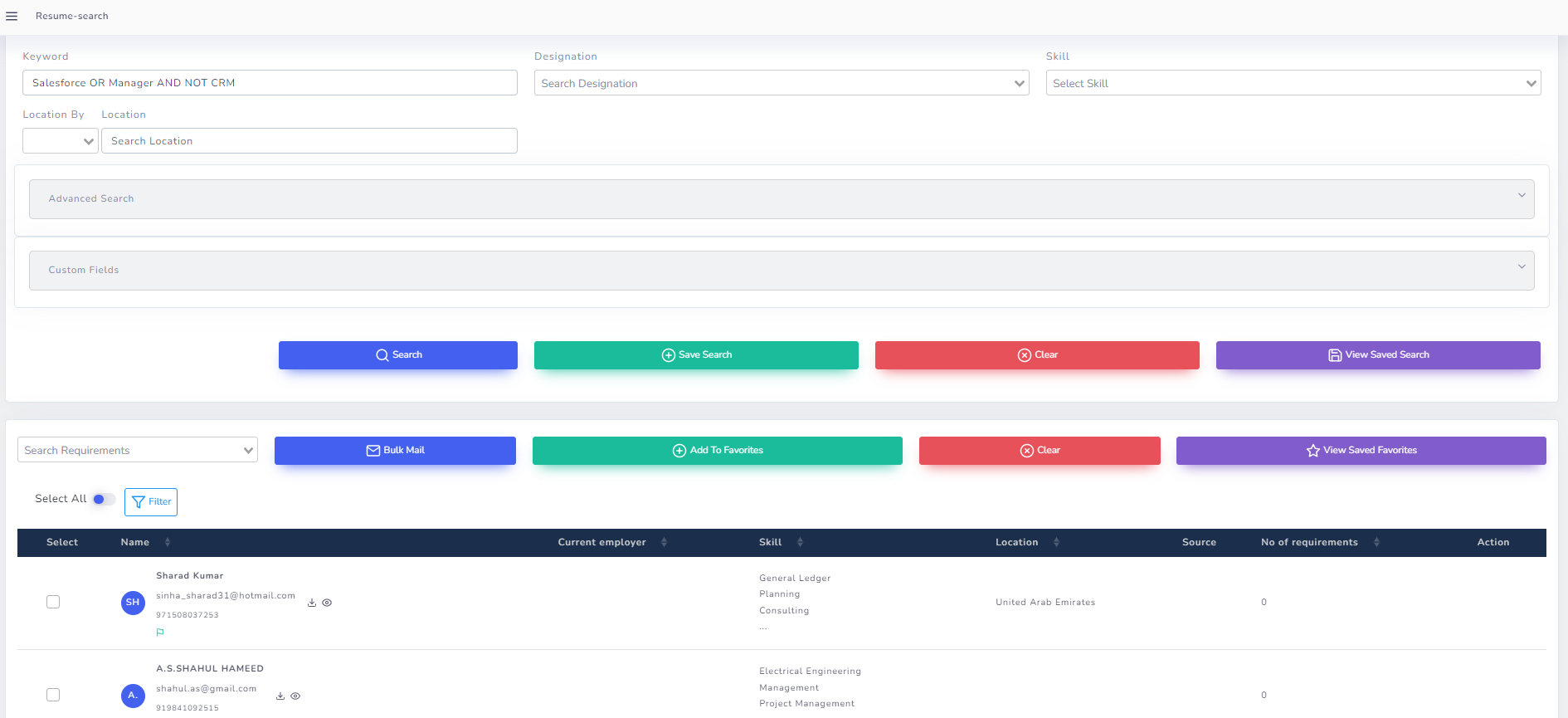Download A.S.Shahul Hameed's resume
Viewport: 1568px width, 718px height.
280,696
